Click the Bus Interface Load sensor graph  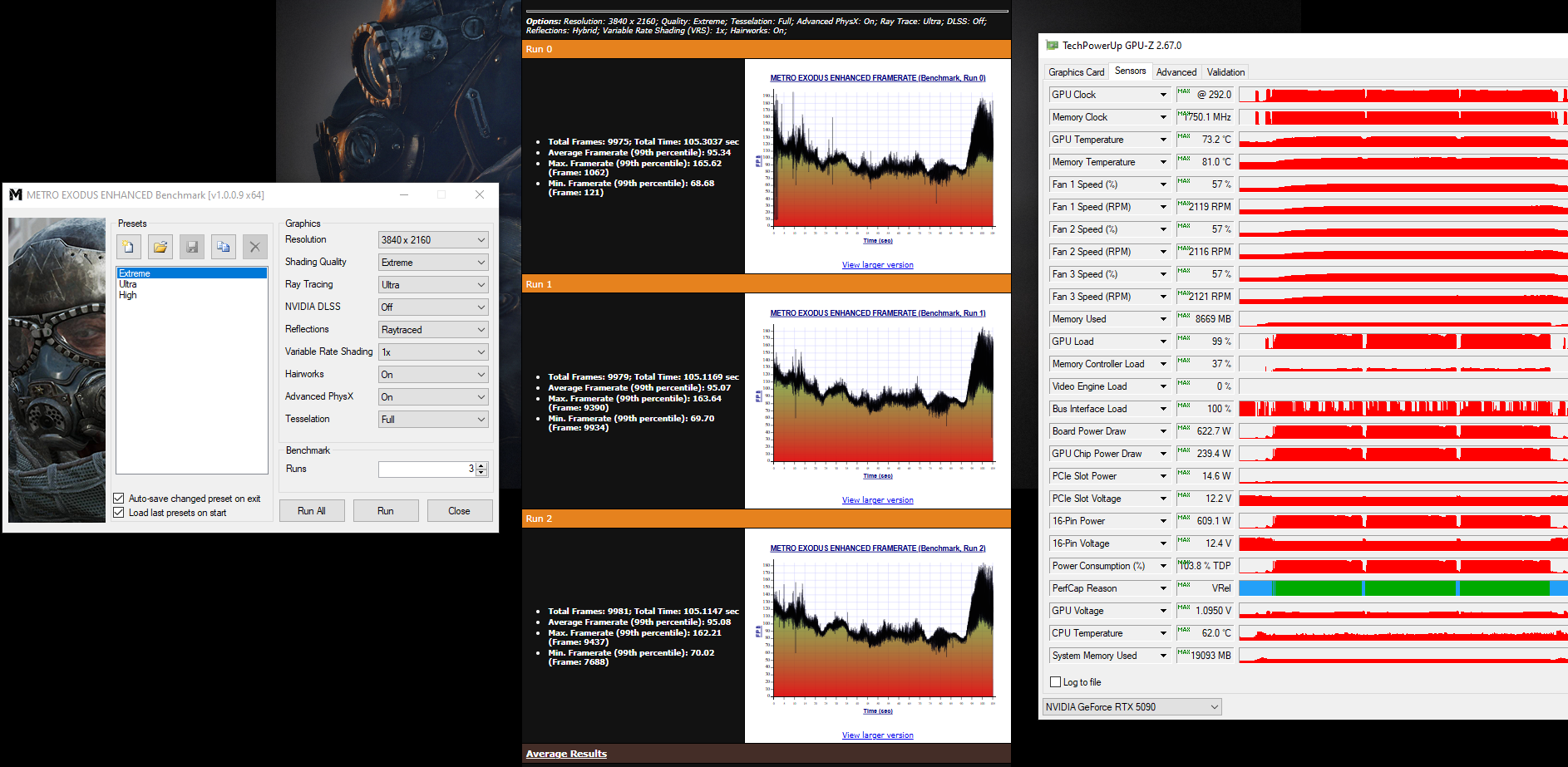point(1403,409)
